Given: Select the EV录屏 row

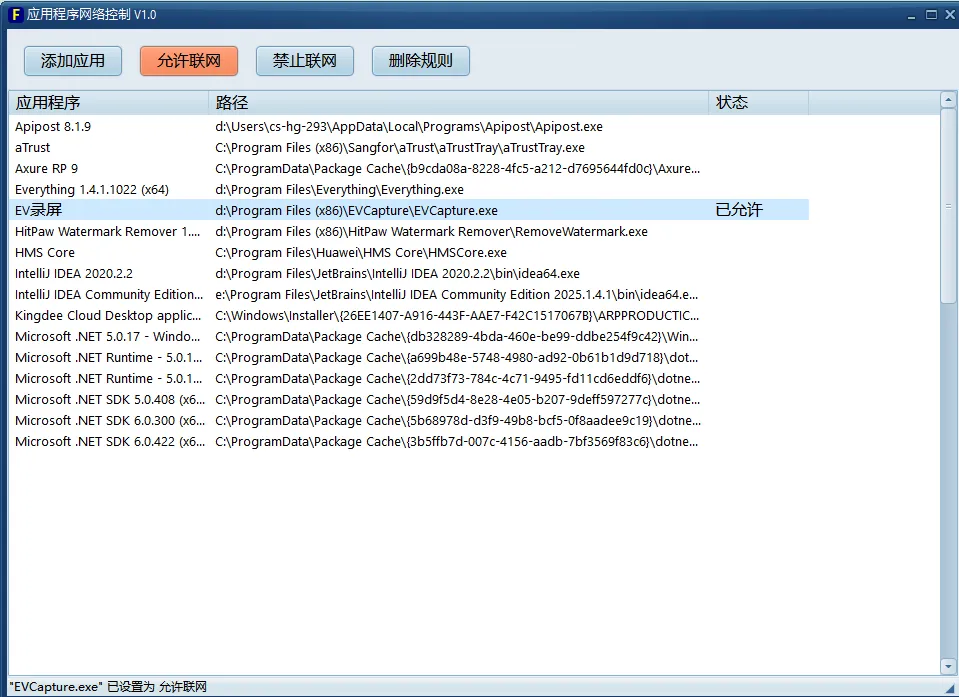Looking at the screenshot, I should 409,210.
